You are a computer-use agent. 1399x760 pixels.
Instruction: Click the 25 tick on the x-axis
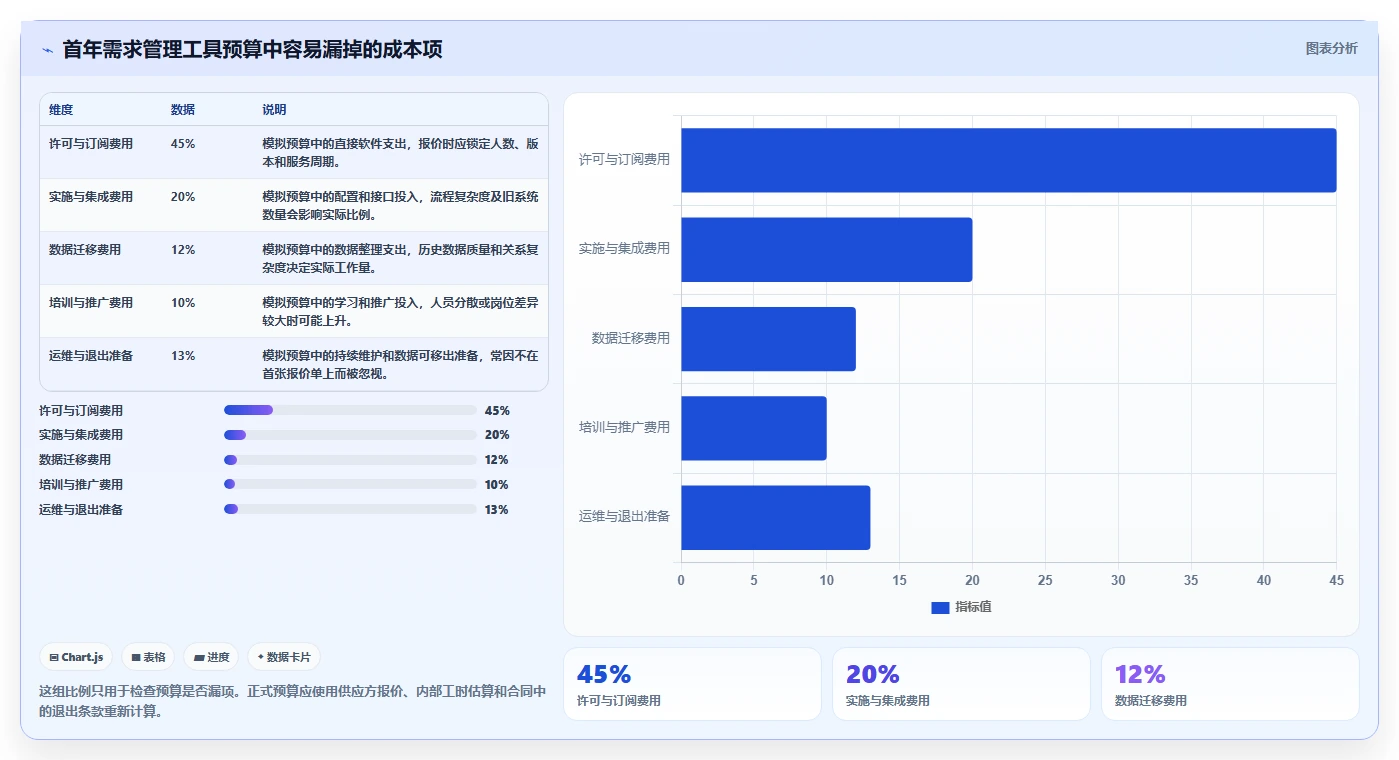coord(1045,580)
